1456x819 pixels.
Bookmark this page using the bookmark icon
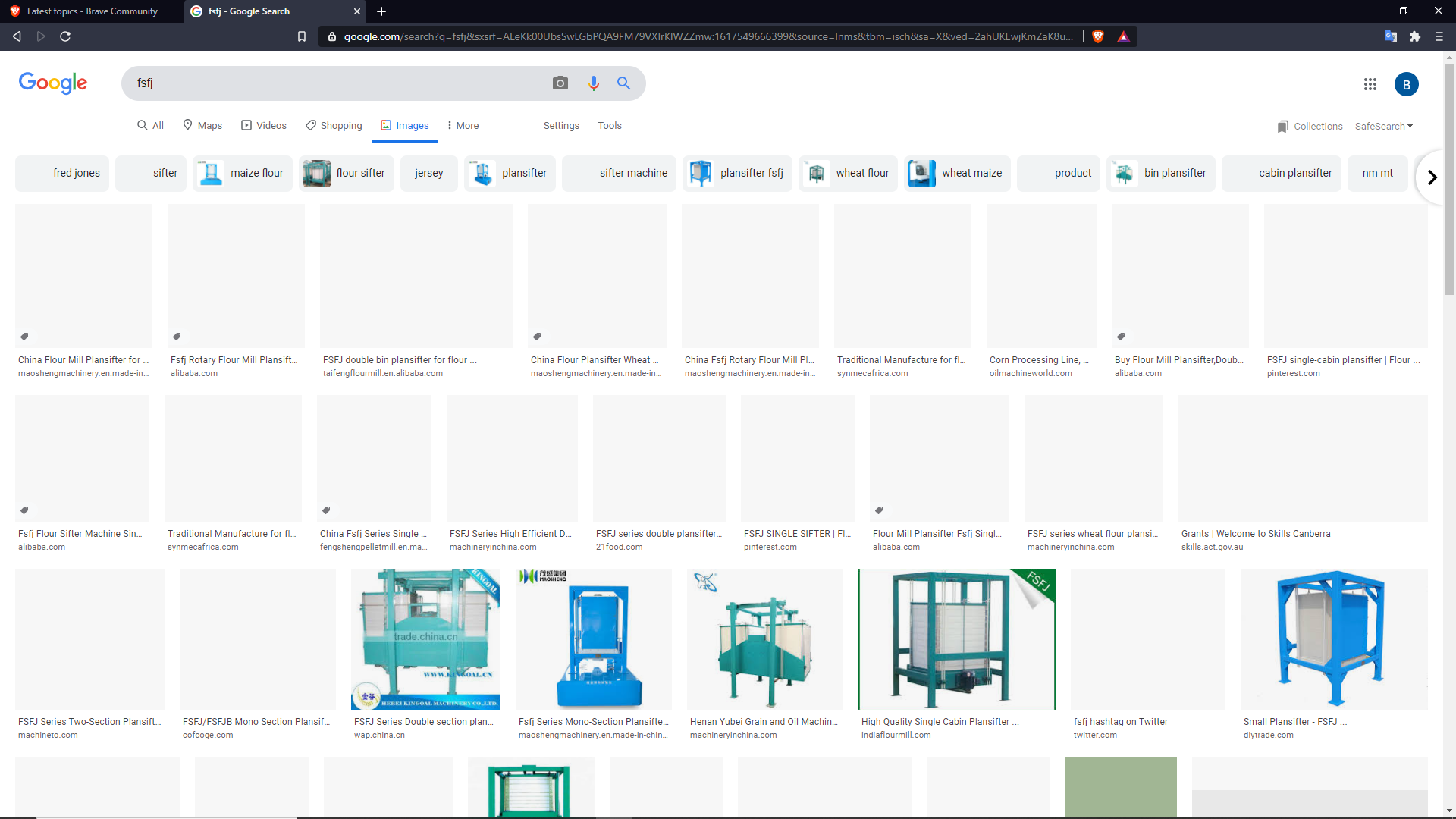click(301, 36)
